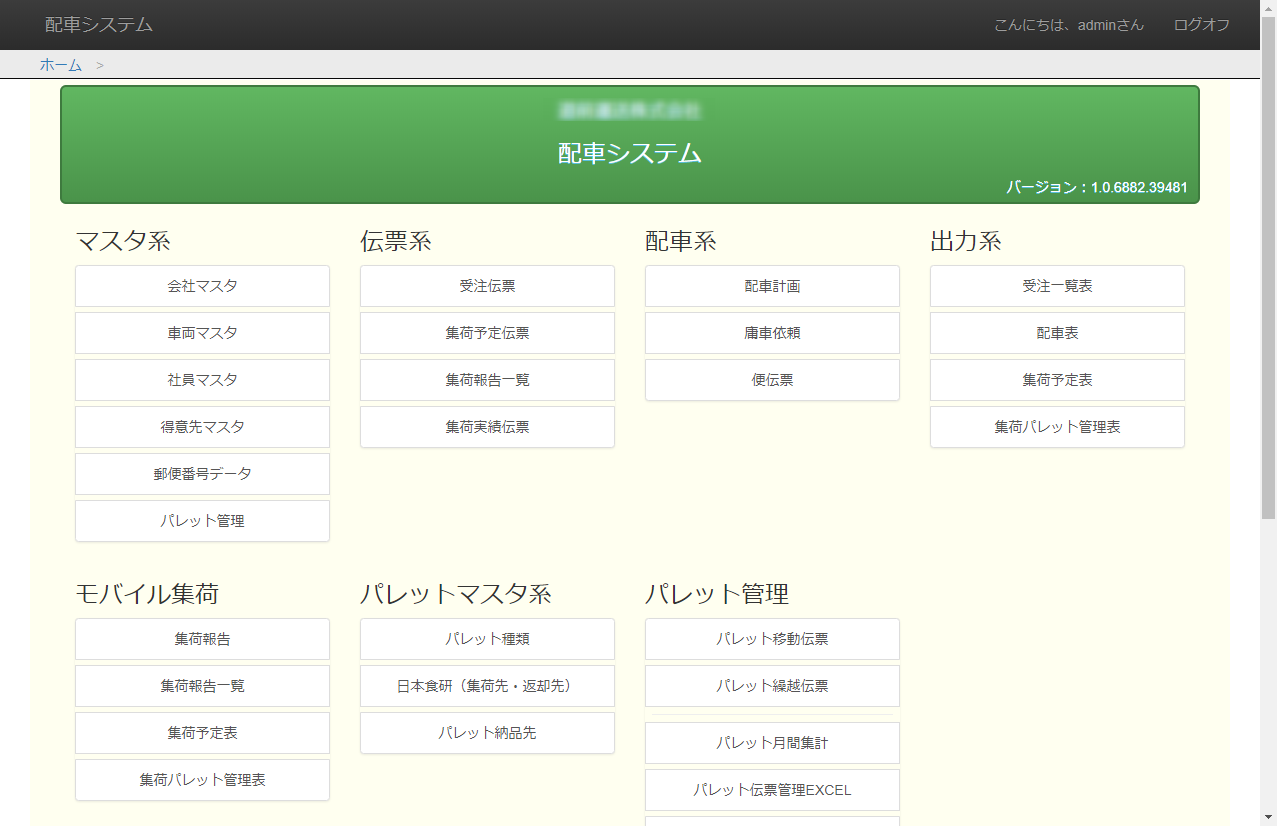
Task: Open 集荷パレット管理表 under 出力系
Action: [x=1057, y=427]
